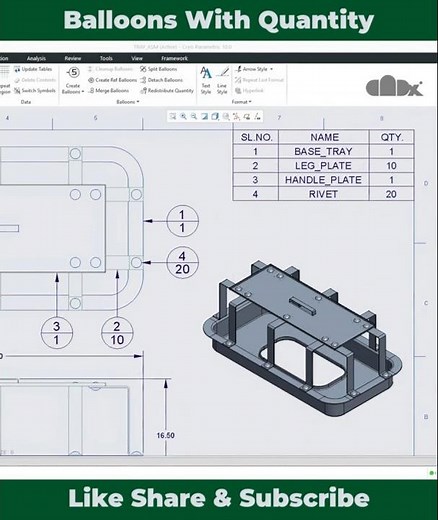Click Display Style cube icon

pyautogui.click(x=215, y=116)
